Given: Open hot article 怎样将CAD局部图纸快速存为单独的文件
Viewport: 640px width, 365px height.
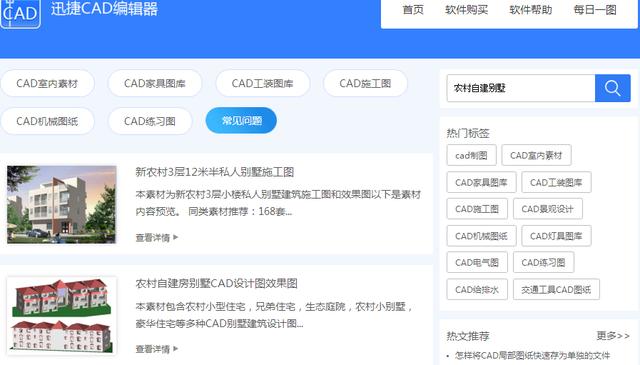Looking at the screenshot, I should pyautogui.click(x=533, y=355).
